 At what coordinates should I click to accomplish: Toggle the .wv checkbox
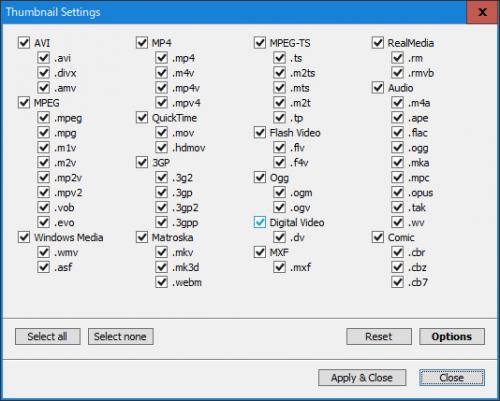point(398,222)
